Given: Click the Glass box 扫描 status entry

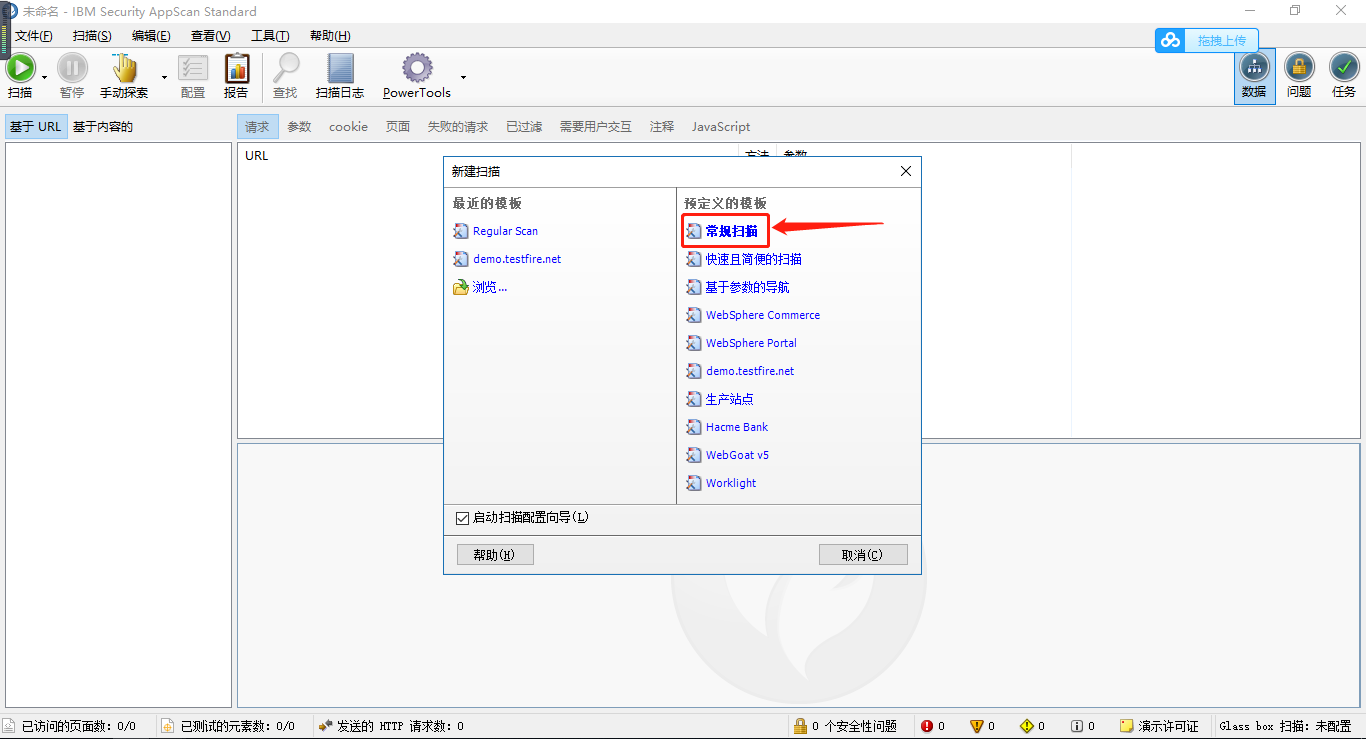Looking at the screenshot, I should 1286,726.
